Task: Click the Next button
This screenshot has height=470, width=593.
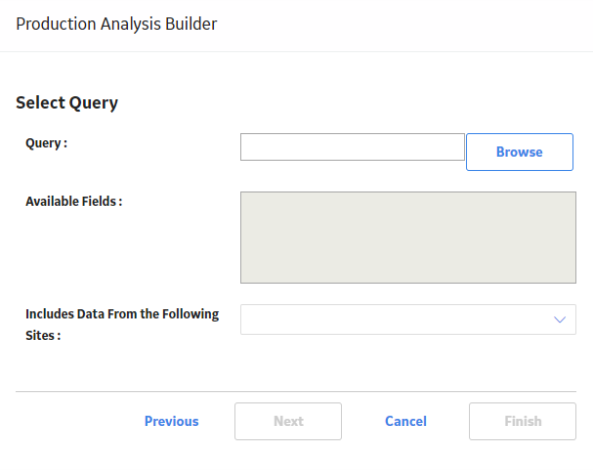Action: 288,421
